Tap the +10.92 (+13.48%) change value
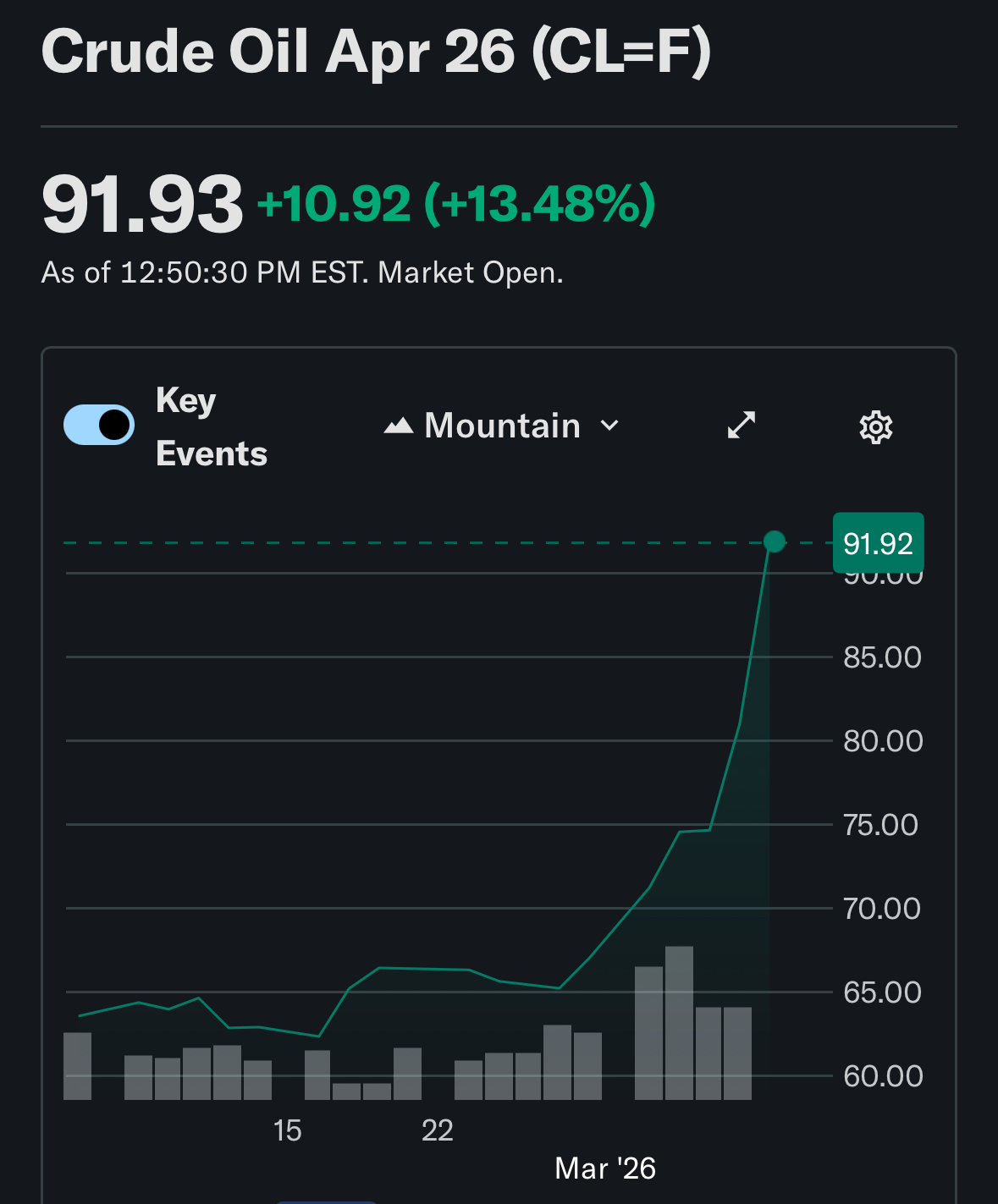Viewport: 998px width, 1204px height. coord(456,204)
